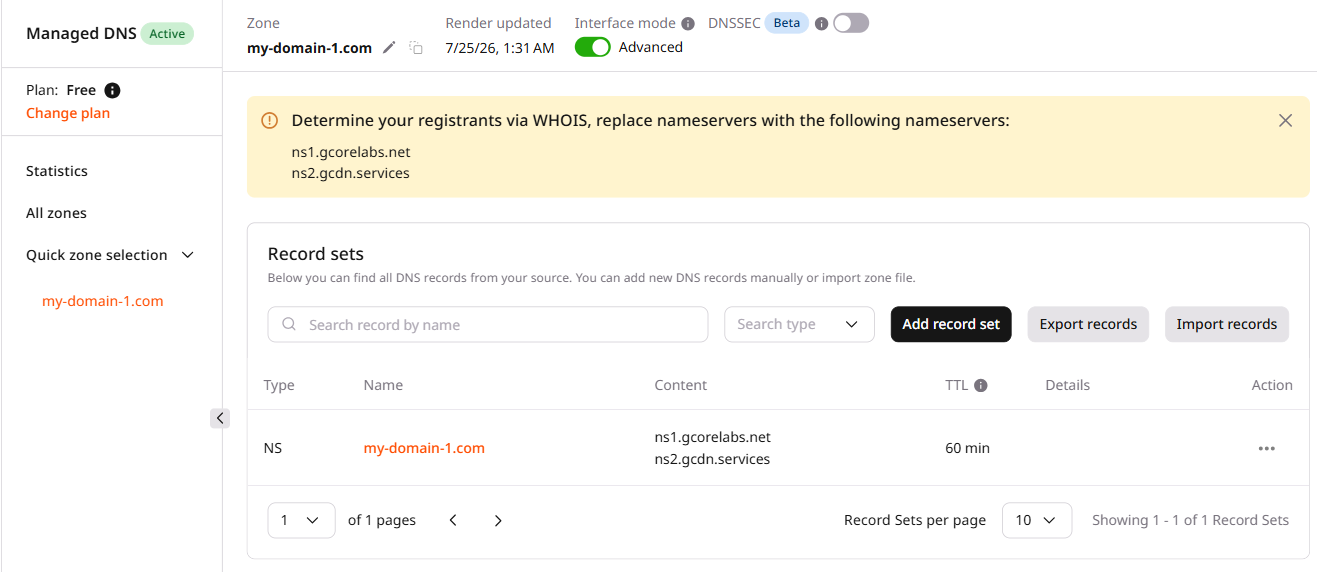Open the Search type dropdown

click(x=799, y=324)
